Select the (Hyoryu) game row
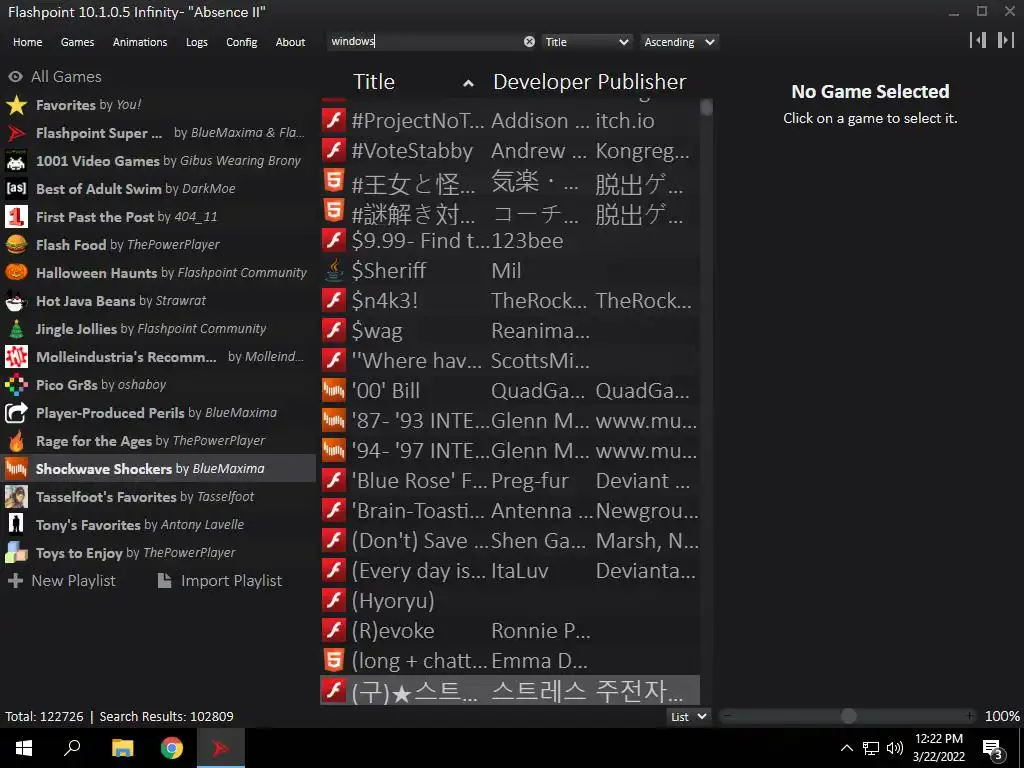Screen dimensions: 1024x768 (510, 600)
